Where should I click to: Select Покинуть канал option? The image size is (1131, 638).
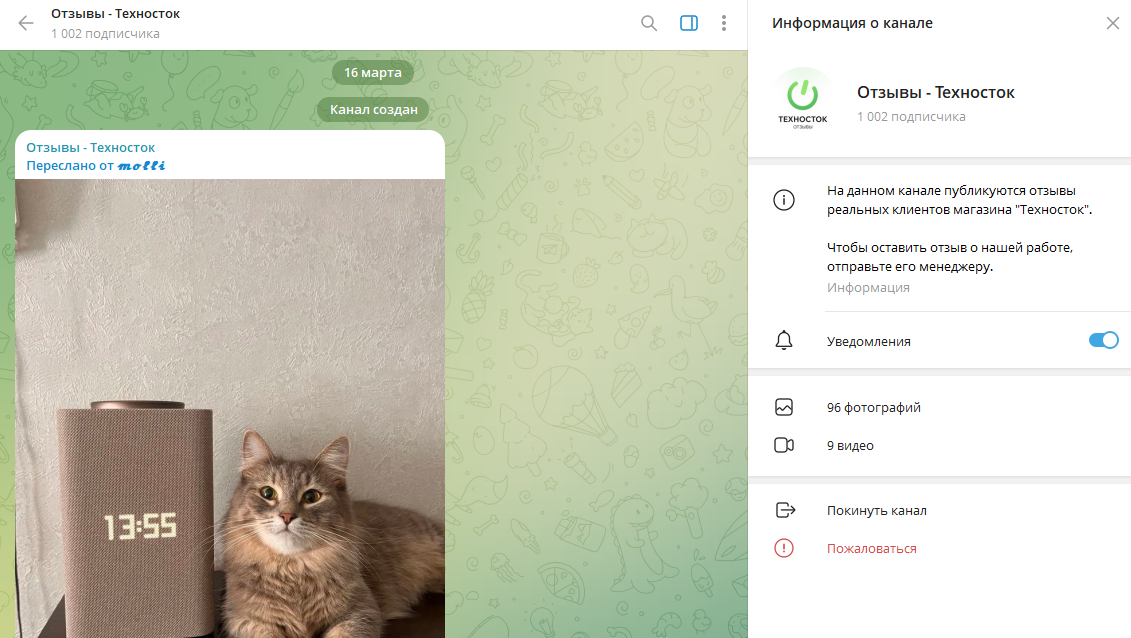(876, 510)
